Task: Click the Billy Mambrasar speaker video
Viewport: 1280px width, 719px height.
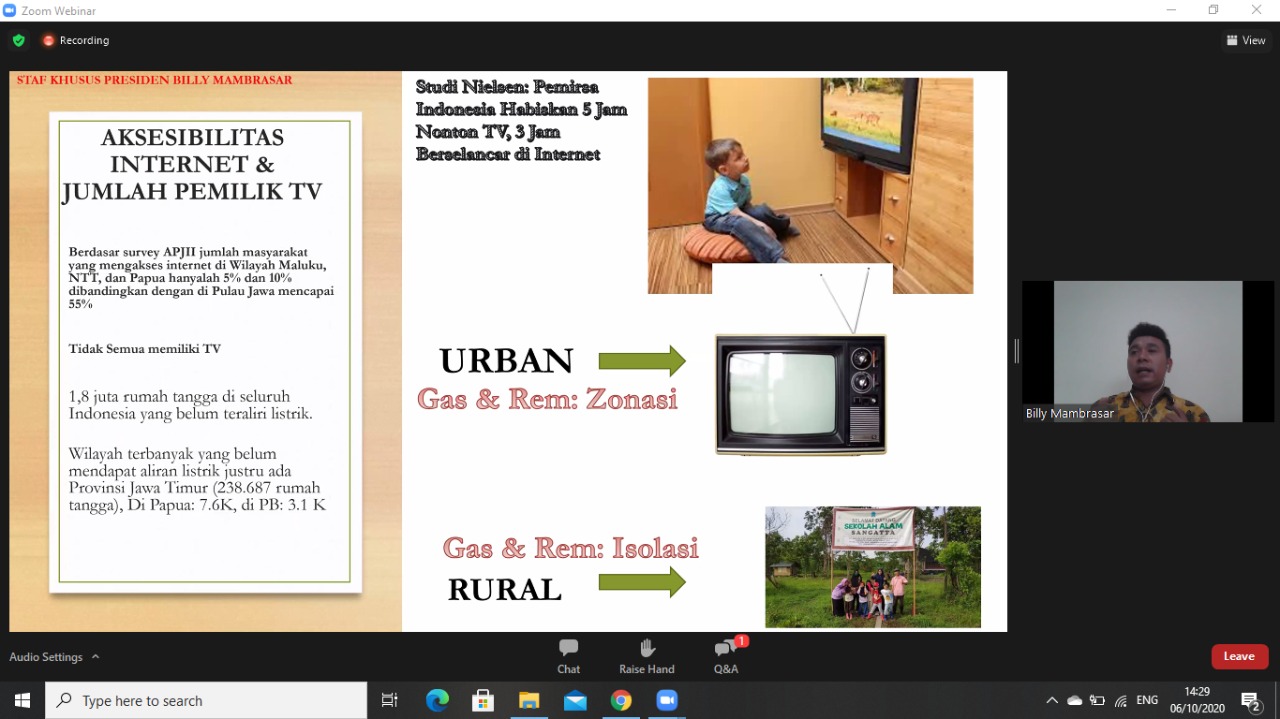Action: [x=1148, y=351]
